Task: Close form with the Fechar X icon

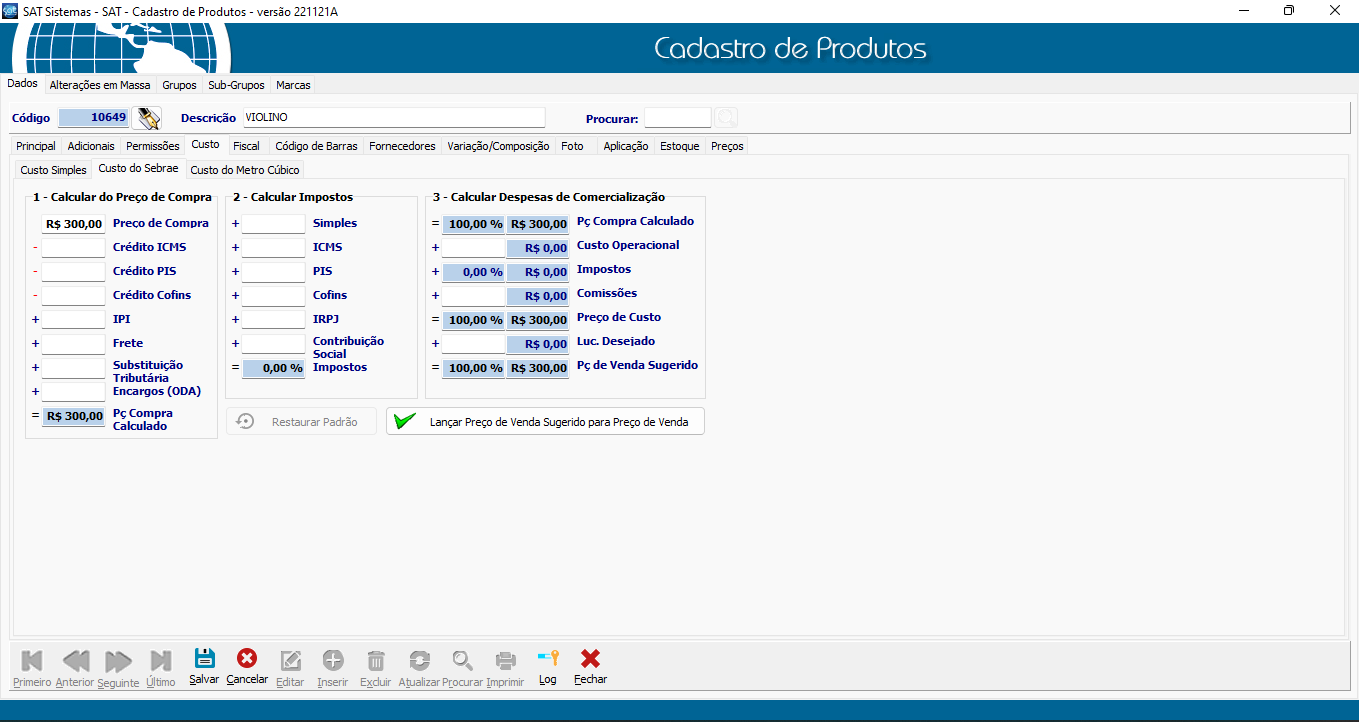Action: (x=590, y=660)
